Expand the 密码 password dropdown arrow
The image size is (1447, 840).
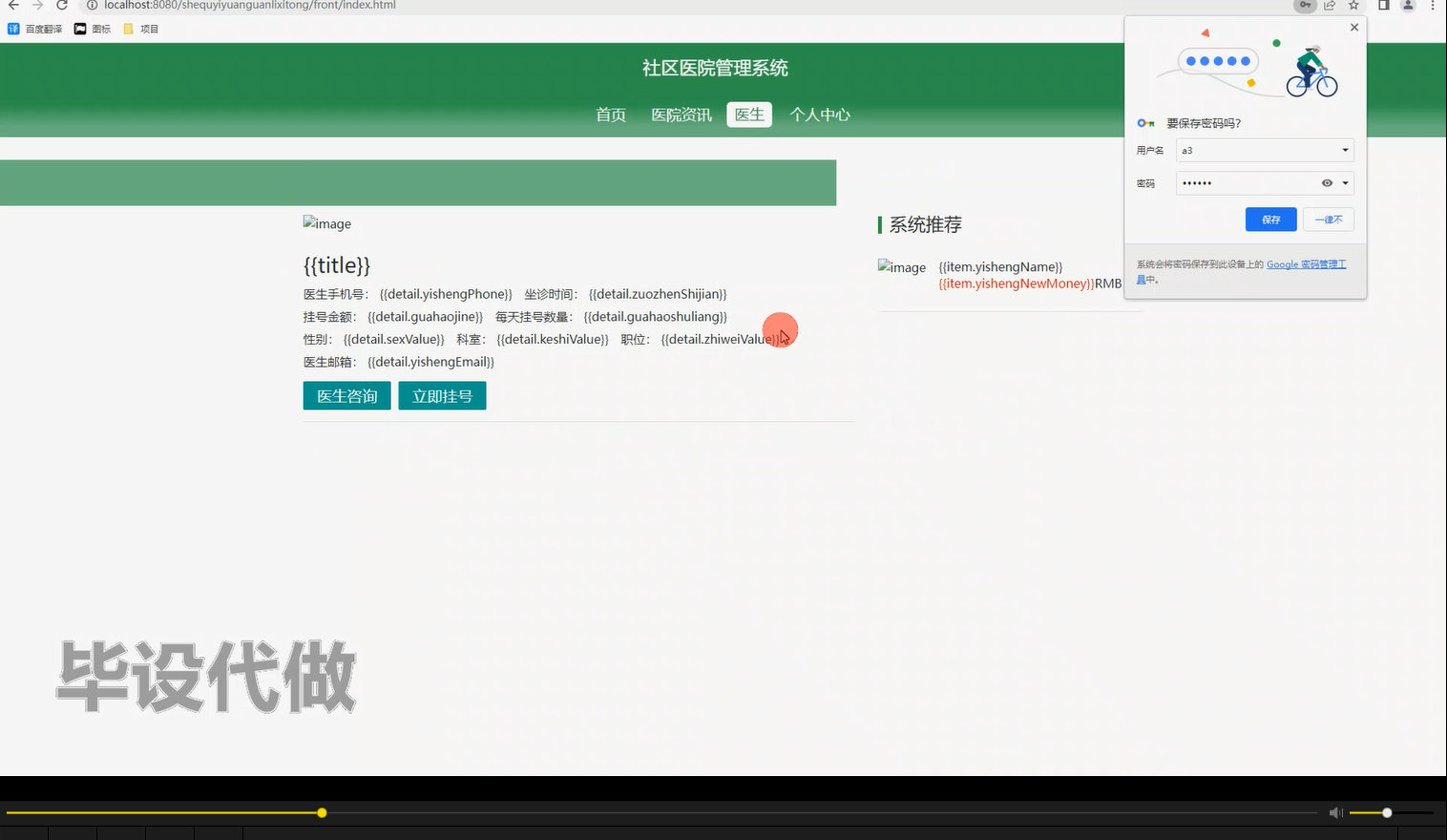click(x=1345, y=182)
